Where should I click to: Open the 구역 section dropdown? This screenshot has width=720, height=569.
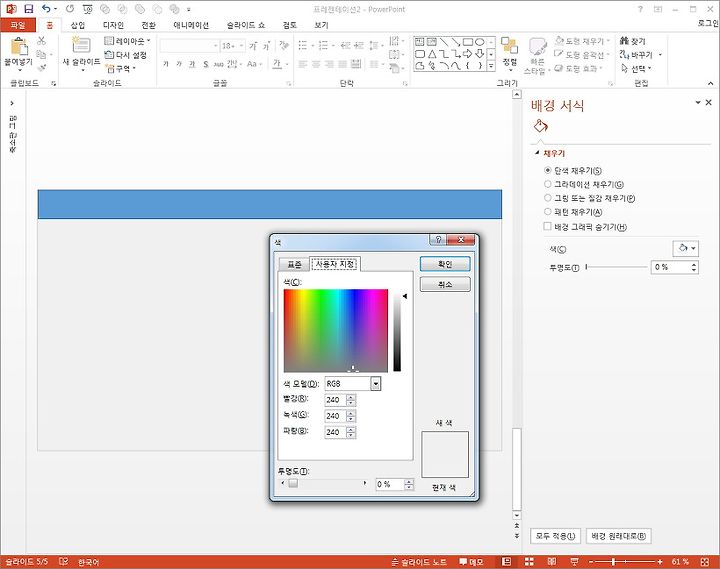click(121, 68)
